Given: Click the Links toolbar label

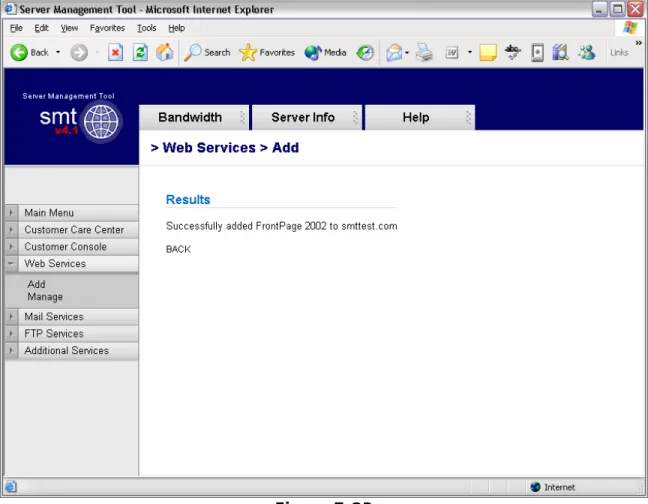Looking at the screenshot, I should point(619,52).
